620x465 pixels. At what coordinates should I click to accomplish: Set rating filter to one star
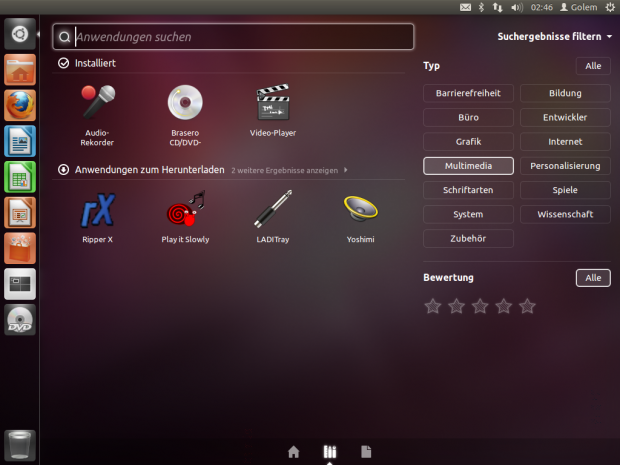coord(433,306)
